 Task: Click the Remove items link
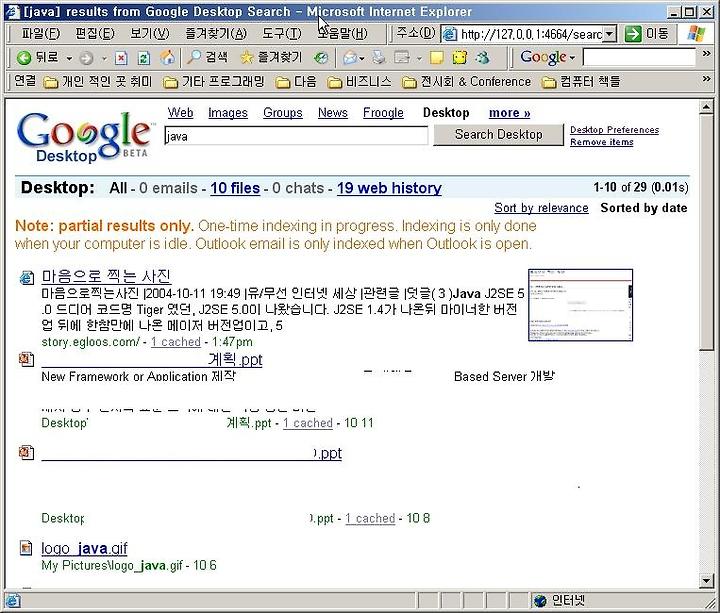pyautogui.click(x=602, y=142)
